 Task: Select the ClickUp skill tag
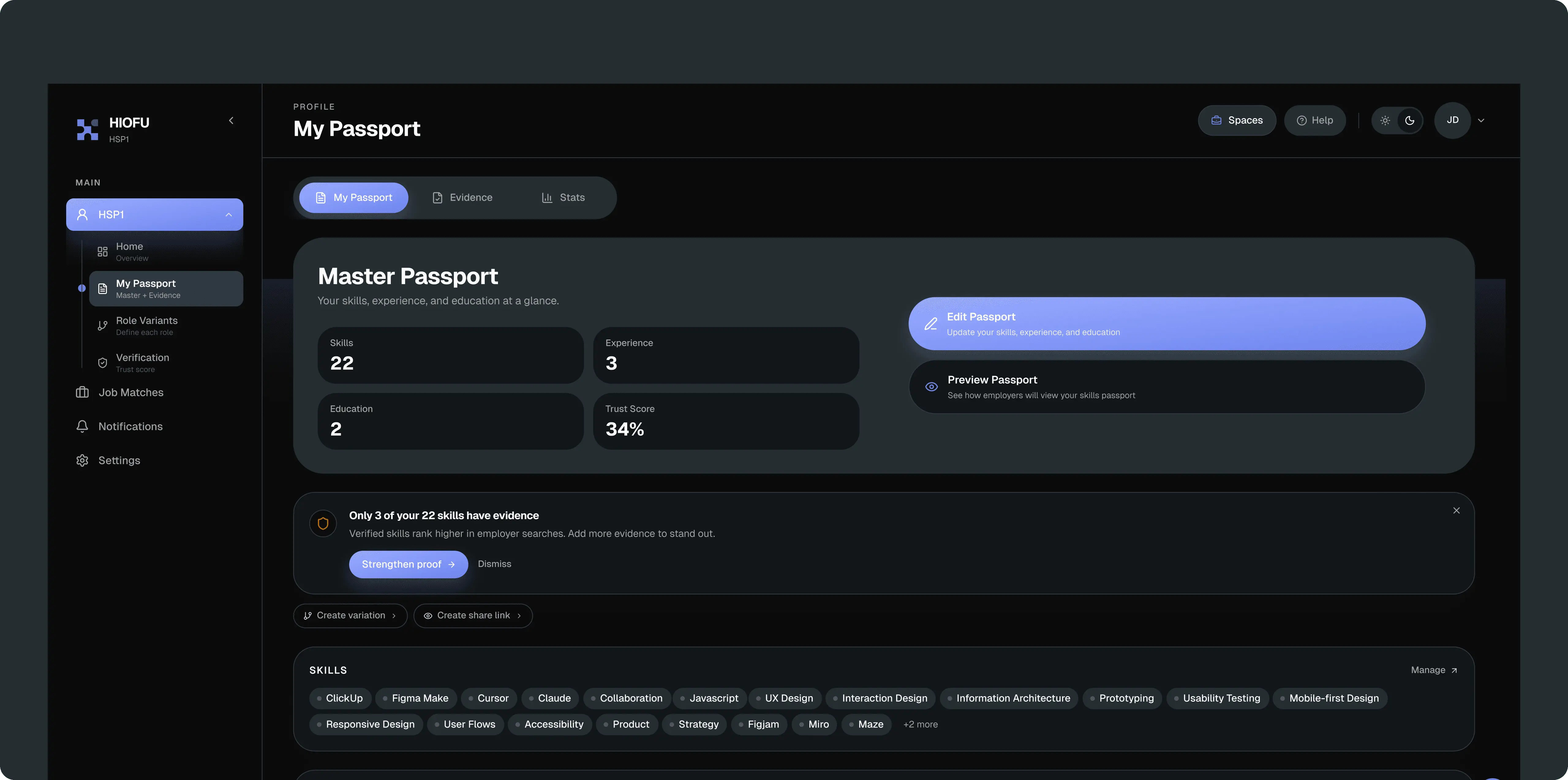pyautogui.click(x=340, y=699)
